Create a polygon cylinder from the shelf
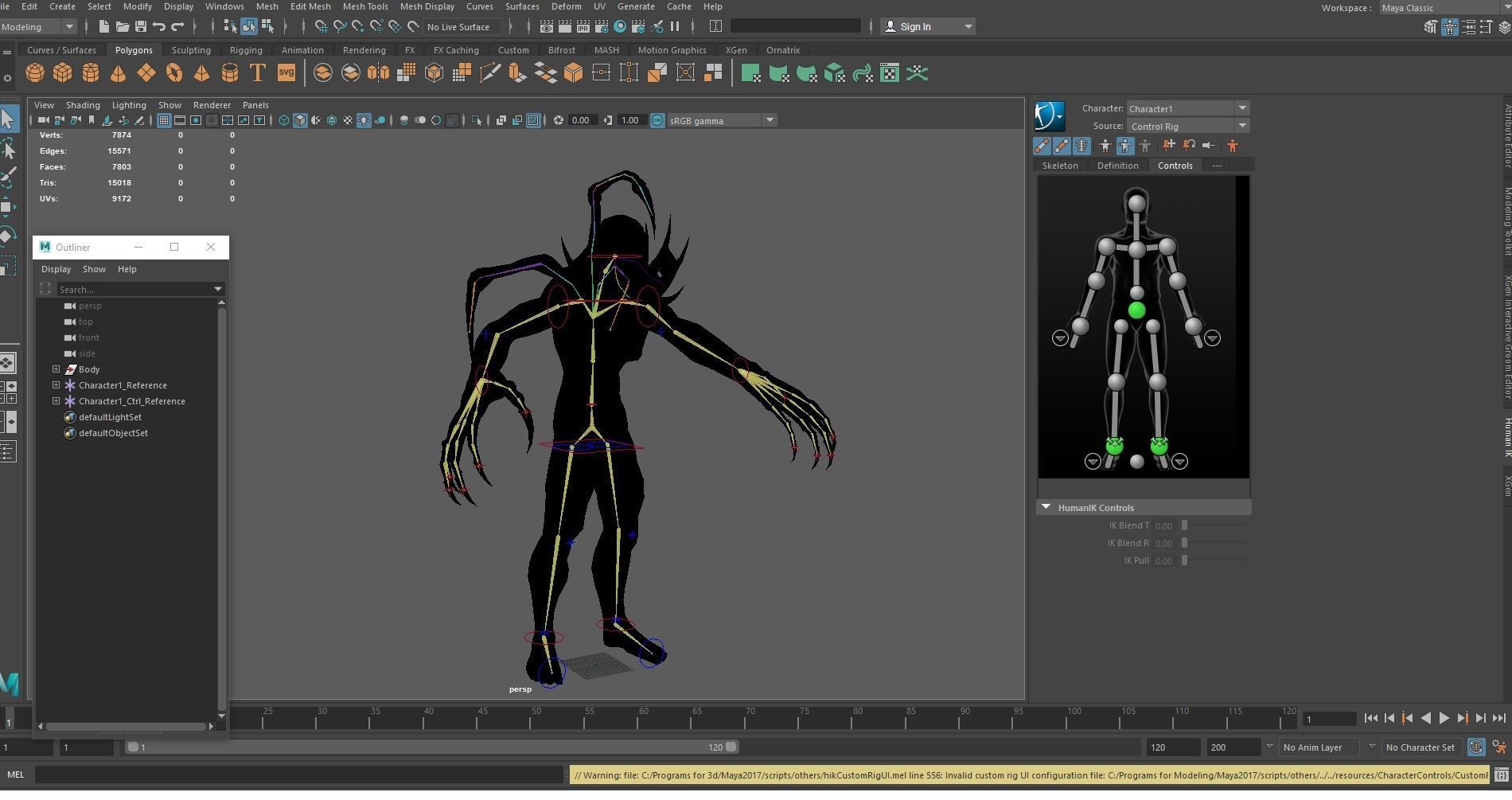Image resolution: width=1512 pixels, height=800 pixels. point(91,73)
